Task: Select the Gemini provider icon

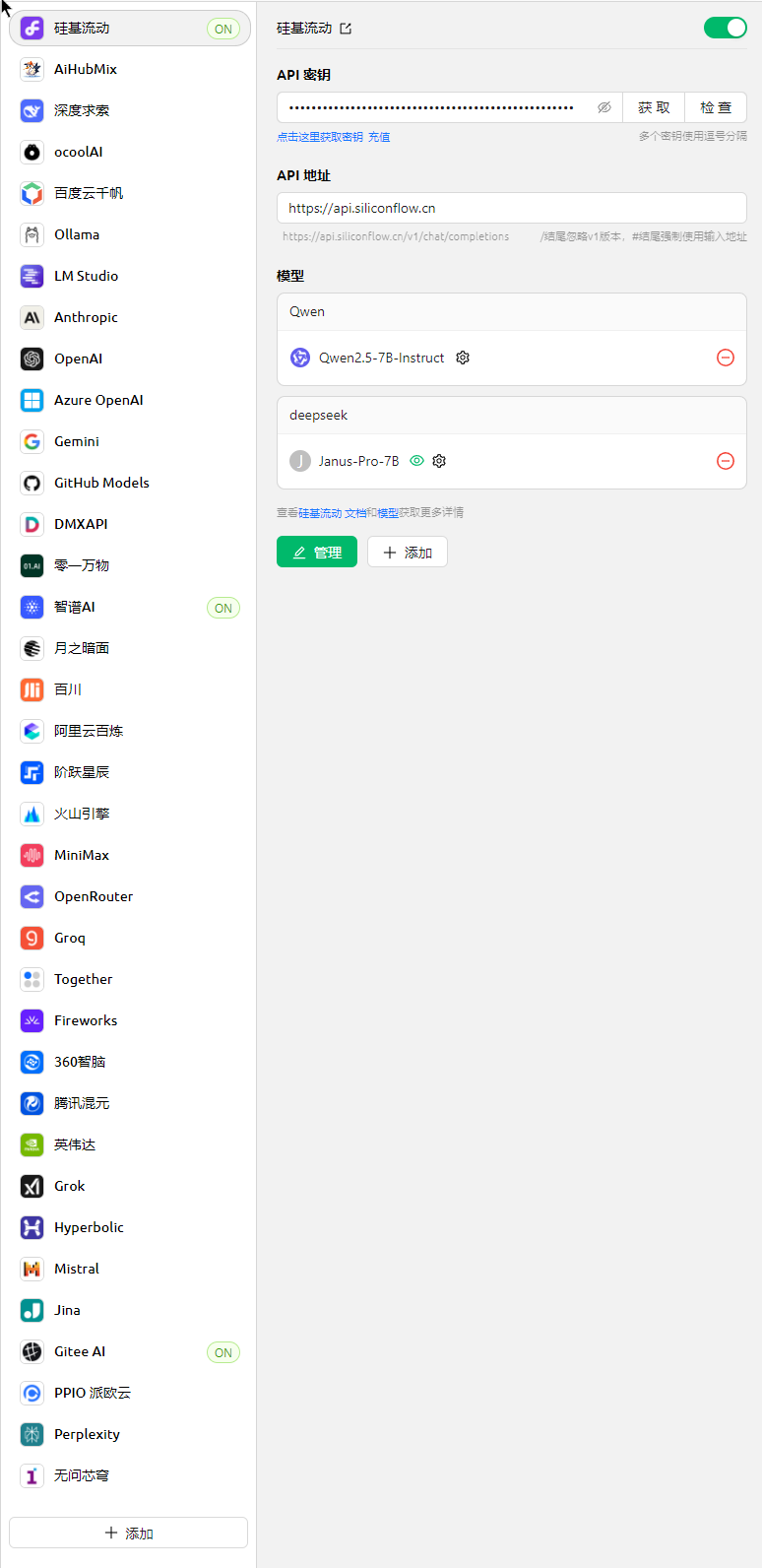Action: point(32,441)
